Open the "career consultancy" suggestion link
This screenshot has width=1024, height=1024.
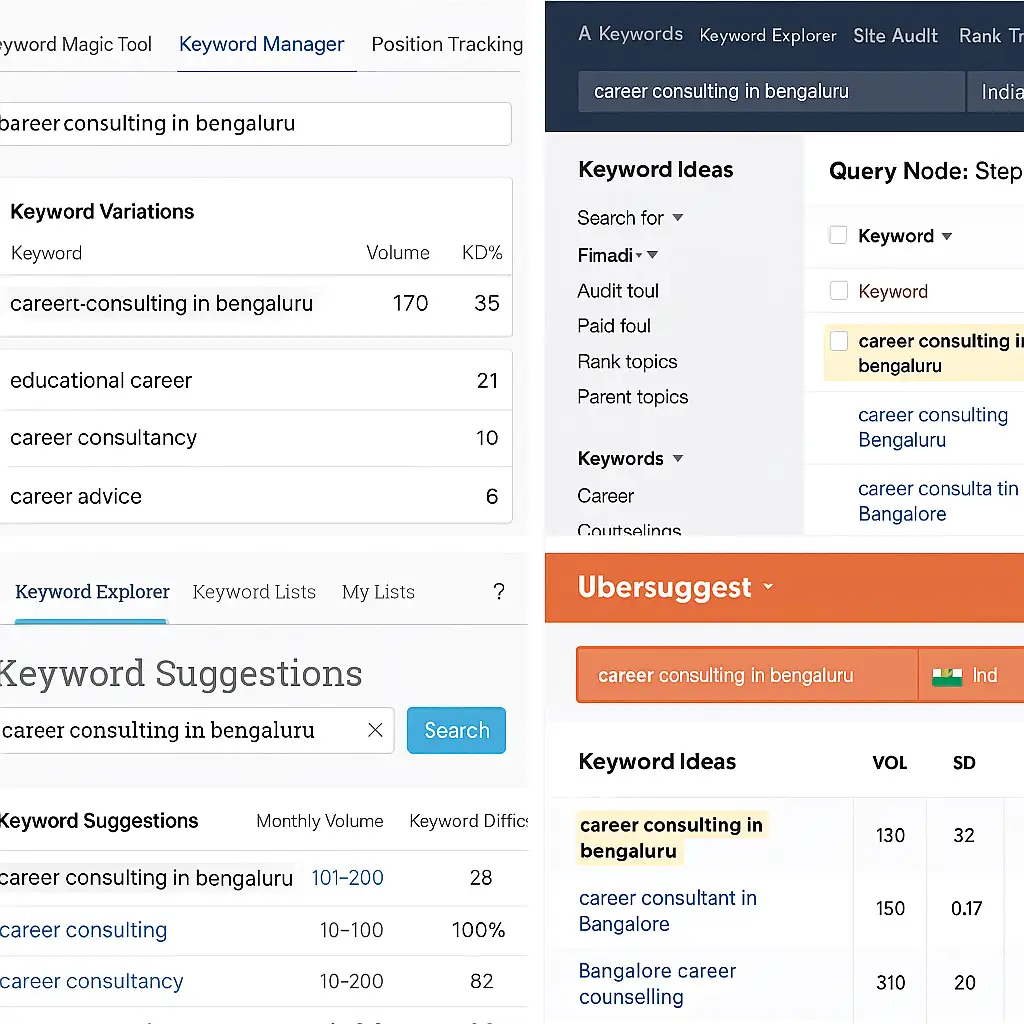(92, 982)
